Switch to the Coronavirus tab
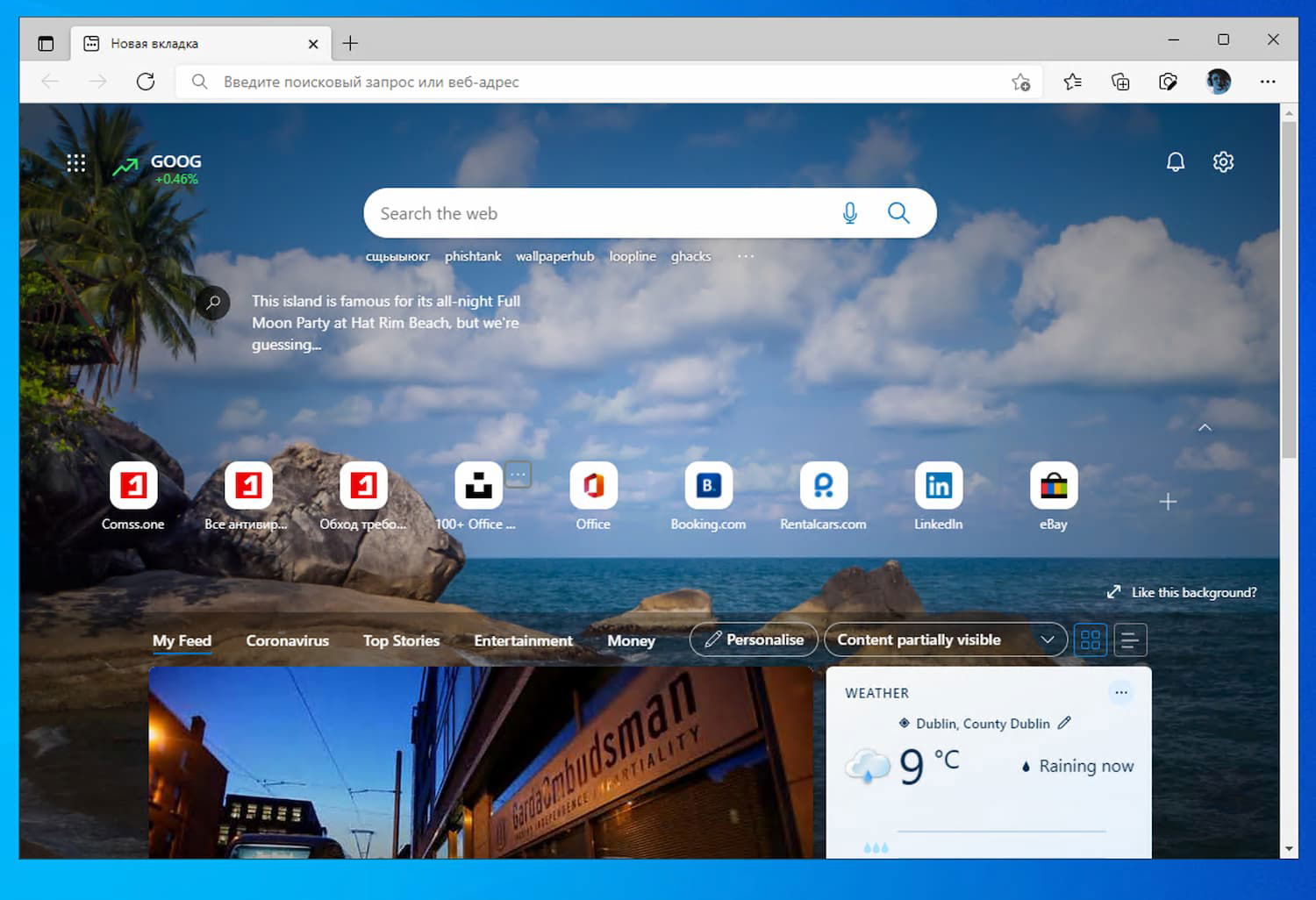This screenshot has width=1316, height=900. (288, 640)
